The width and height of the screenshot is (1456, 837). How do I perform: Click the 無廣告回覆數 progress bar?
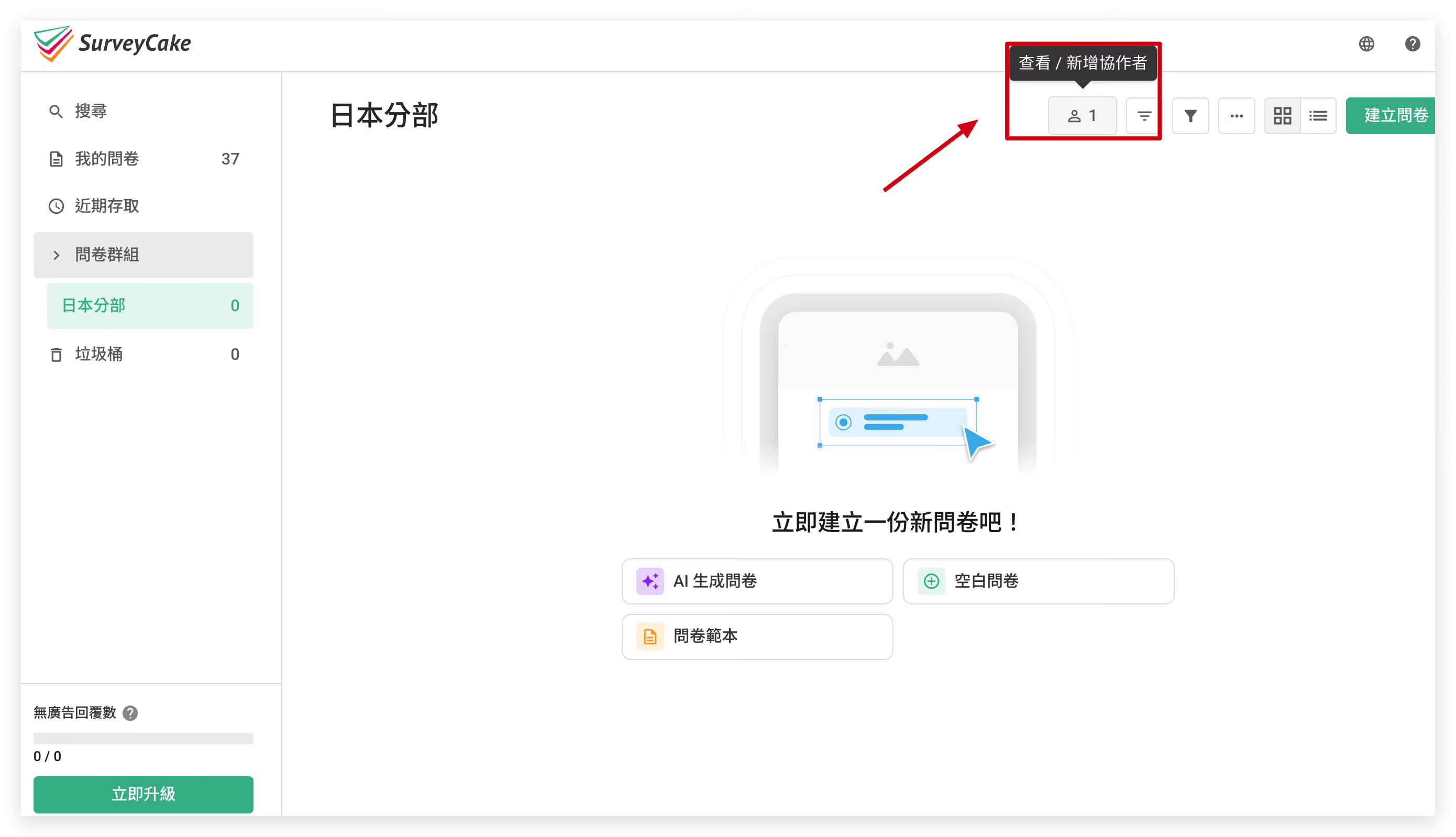coord(143,738)
